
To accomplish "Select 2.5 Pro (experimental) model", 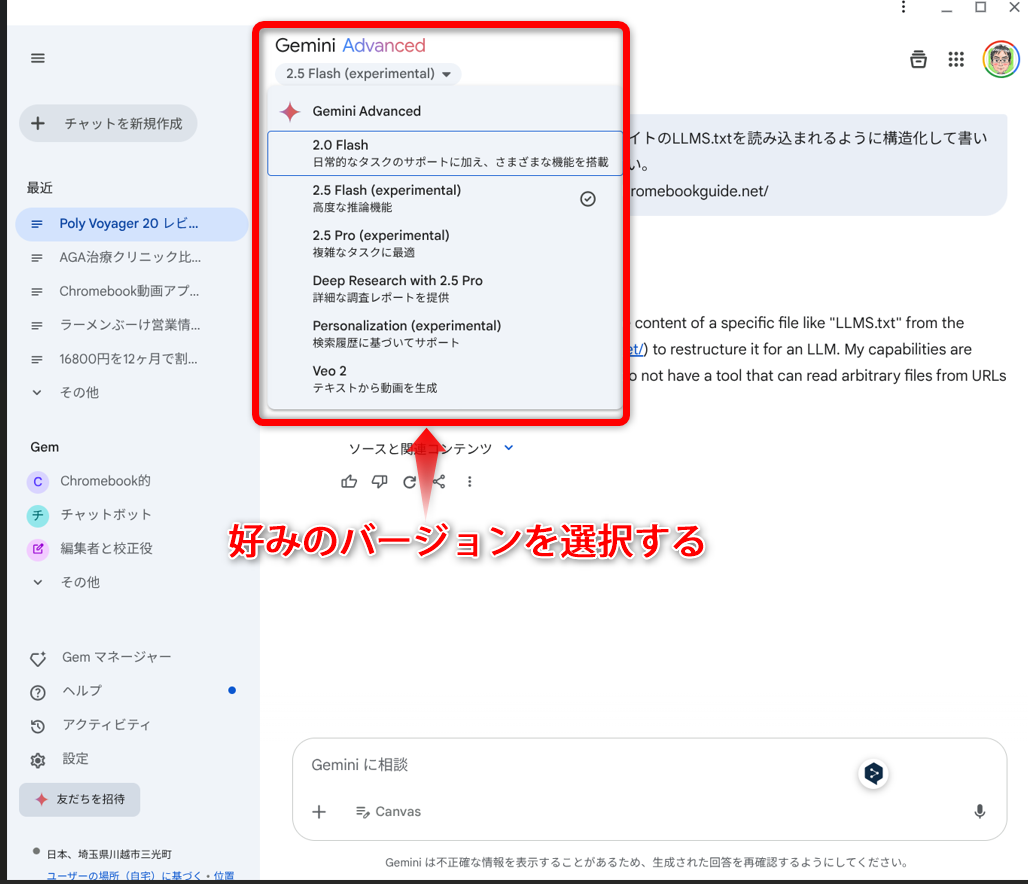I will (445, 244).
